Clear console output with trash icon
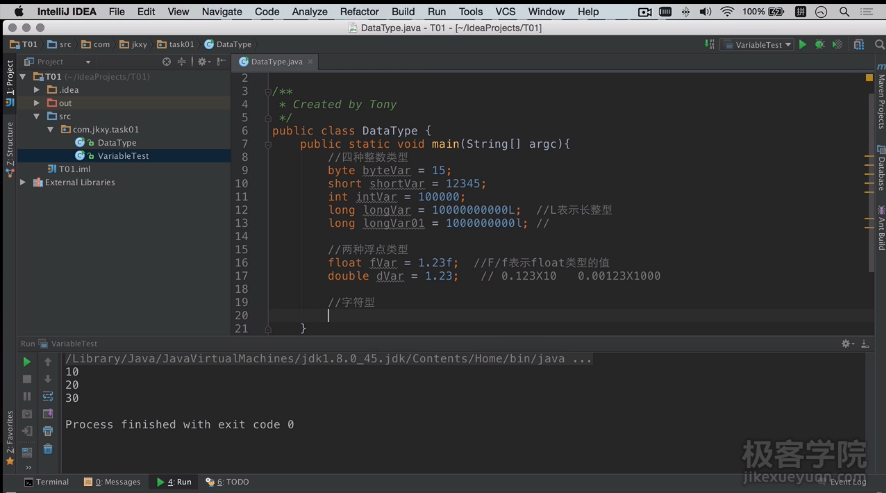 [48, 448]
